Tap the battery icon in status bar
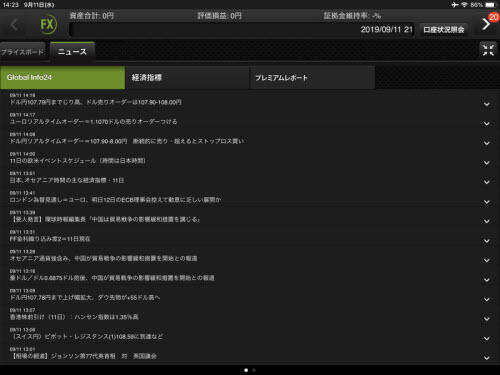This screenshot has width=500, height=375. (x=490, y=5)
